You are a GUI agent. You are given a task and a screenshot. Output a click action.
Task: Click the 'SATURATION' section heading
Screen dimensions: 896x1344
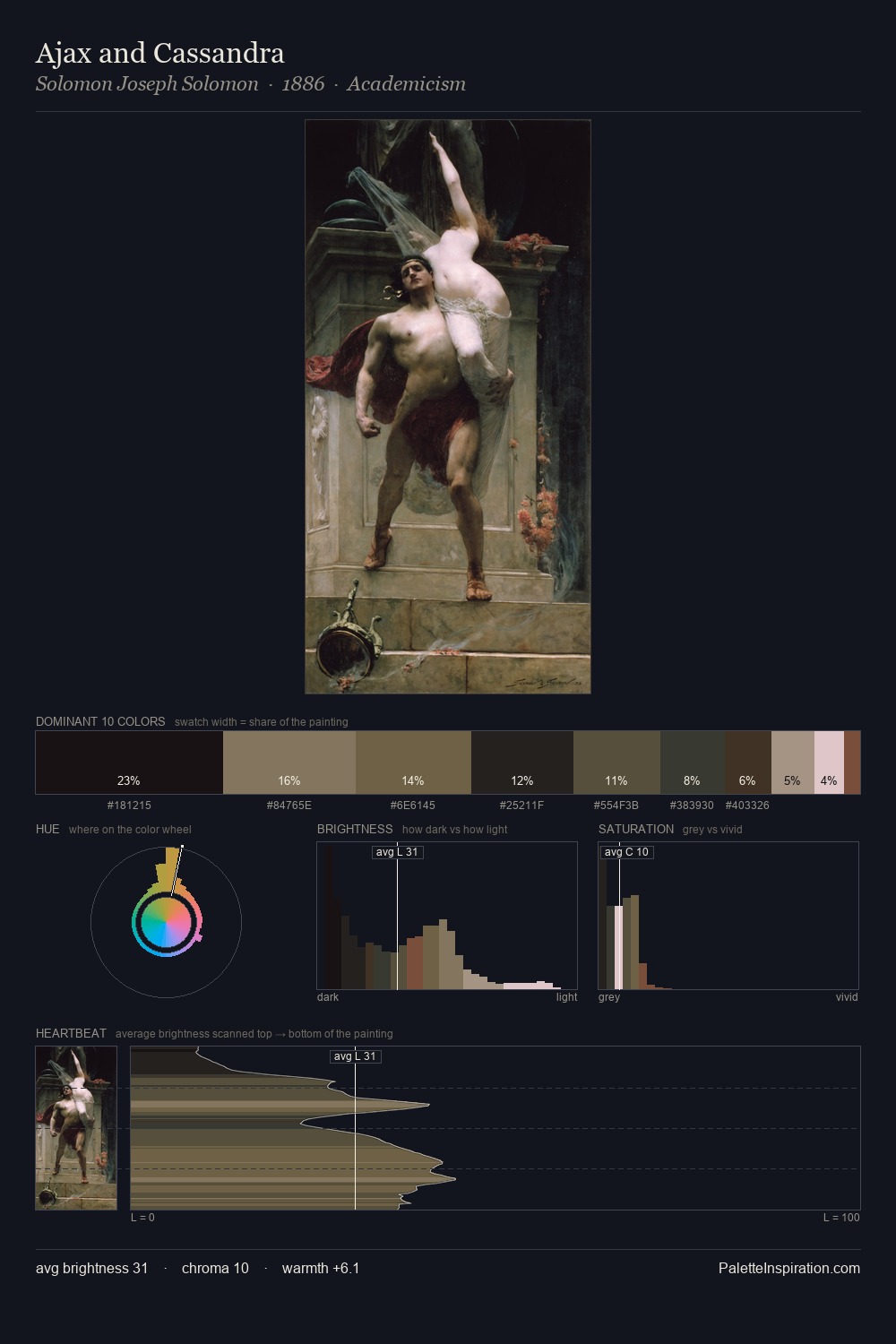click(636, 829)
